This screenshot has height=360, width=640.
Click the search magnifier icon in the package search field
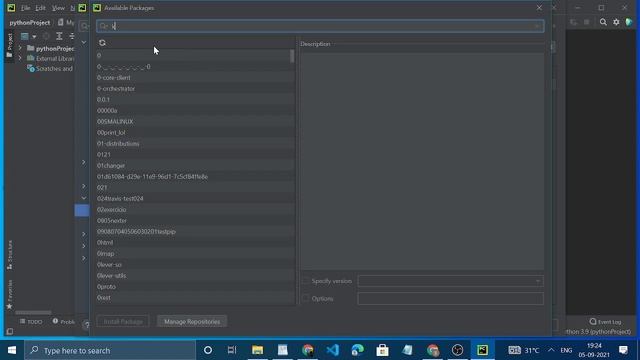click(x=103, y=26)
